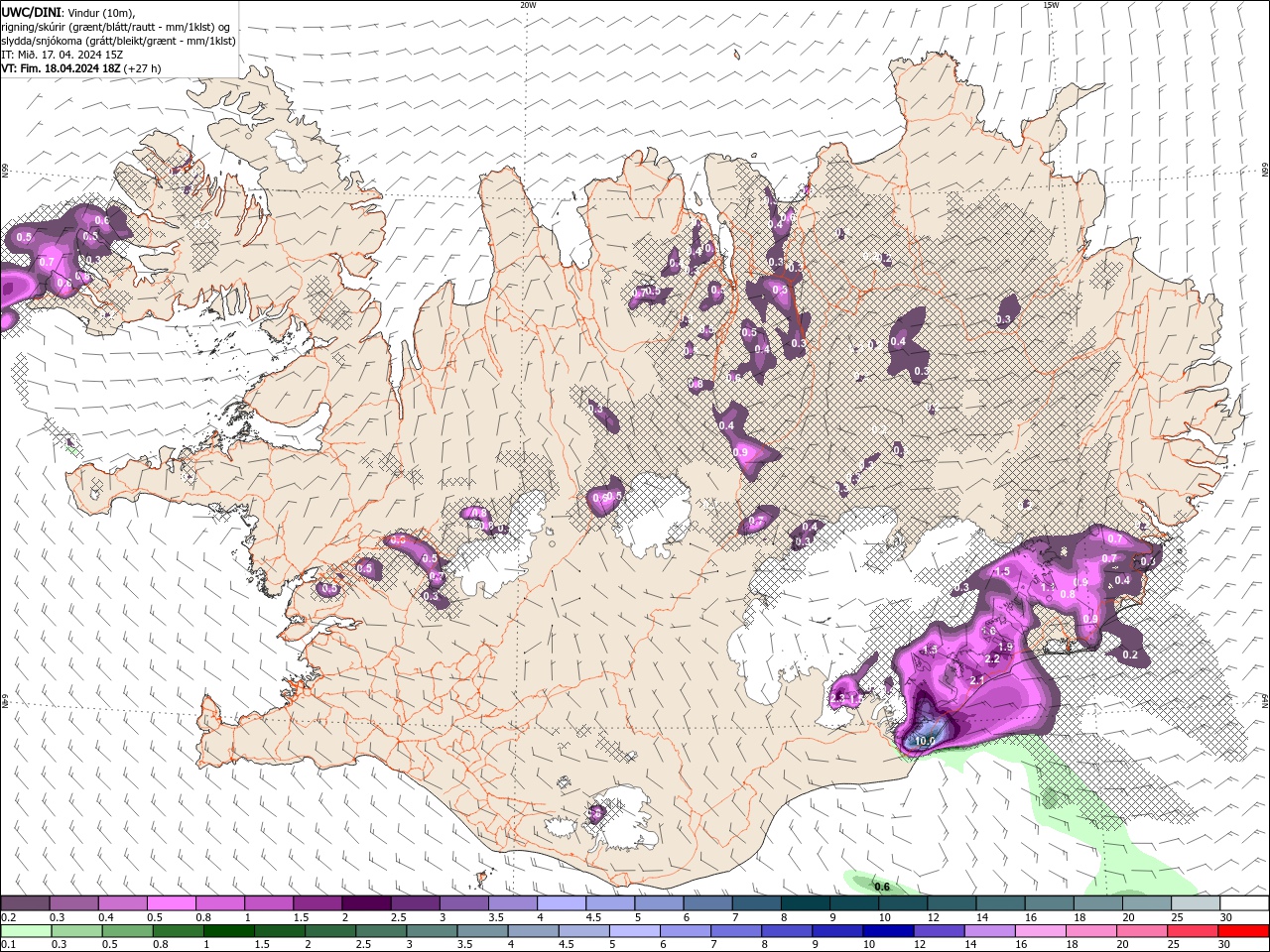
Task: Select the violet rain swatch at 12
Action: [939, 931]
